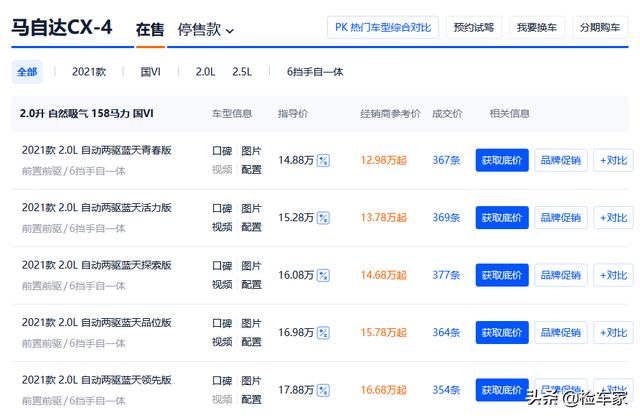Filter by 2.0L engine
The image size is (640, 418).
(x=205, y=72)
